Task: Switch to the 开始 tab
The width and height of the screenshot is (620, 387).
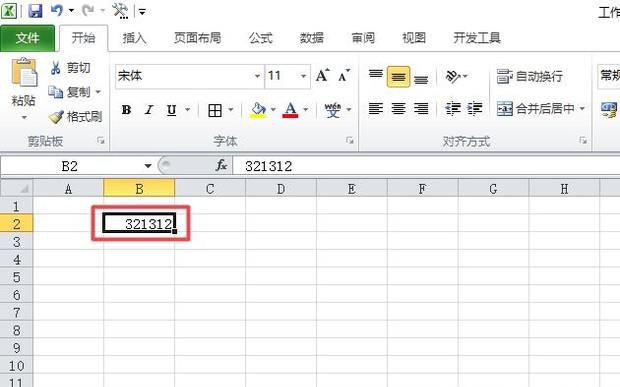Action: tap(83, 38)
